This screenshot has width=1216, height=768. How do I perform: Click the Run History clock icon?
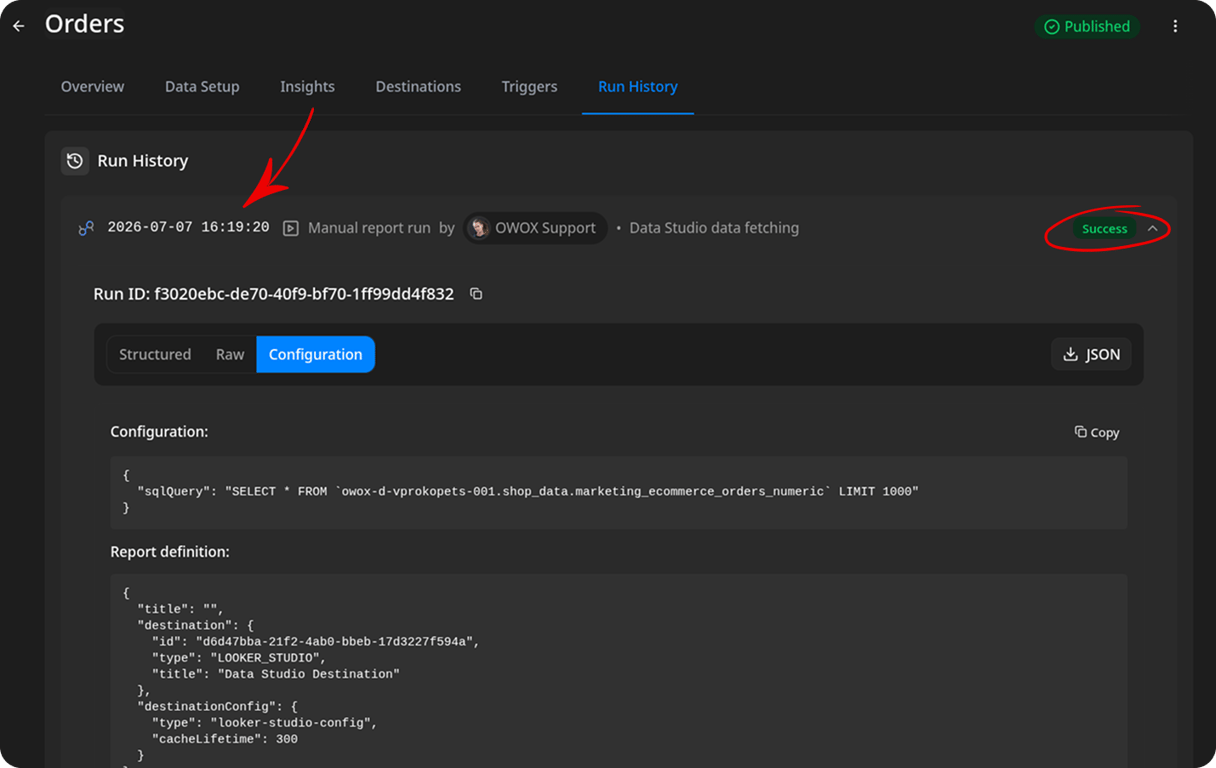[75, 161]
